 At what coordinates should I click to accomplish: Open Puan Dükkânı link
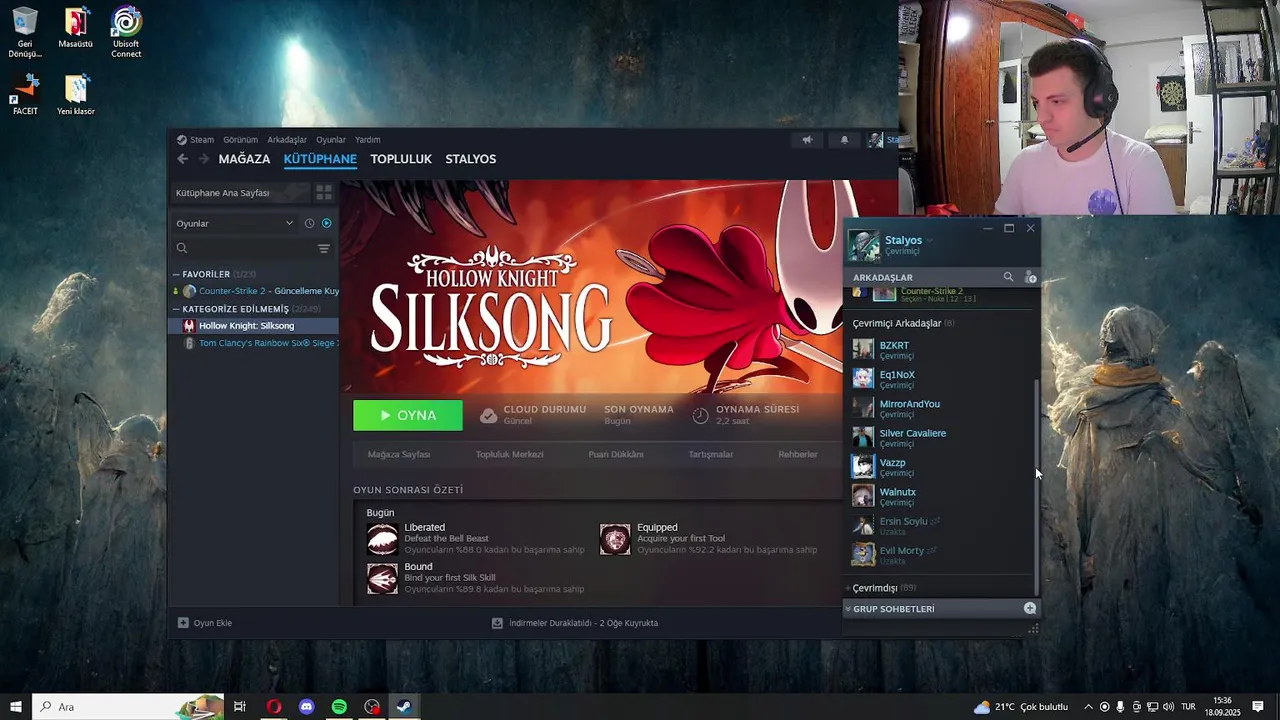(x=616, y=454)
